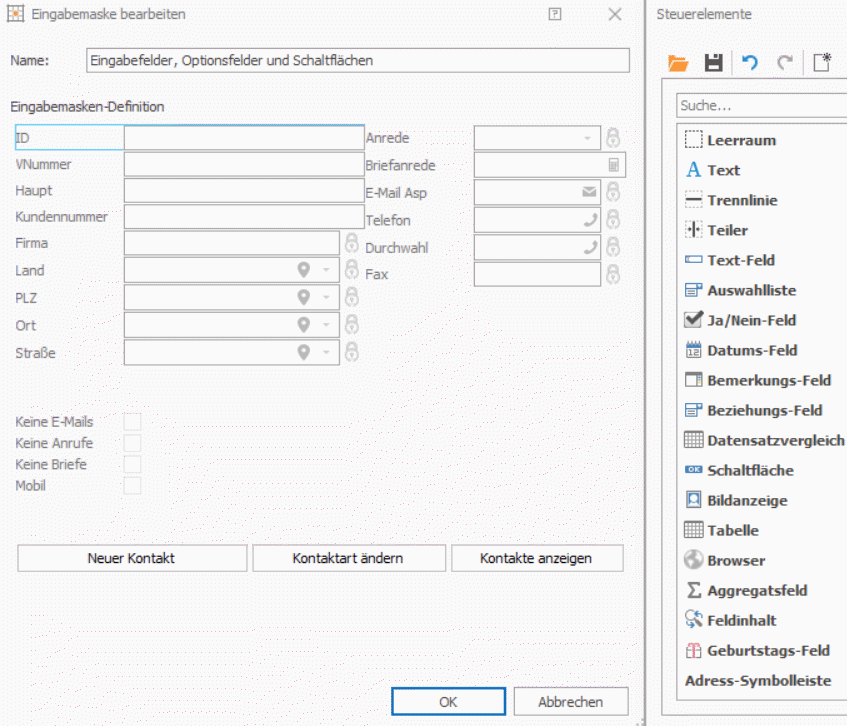Image resolution: width=847 pixels, height=726 pixels.
Task: Click the Neuer Kontakt button
Action: coord(132,558)
